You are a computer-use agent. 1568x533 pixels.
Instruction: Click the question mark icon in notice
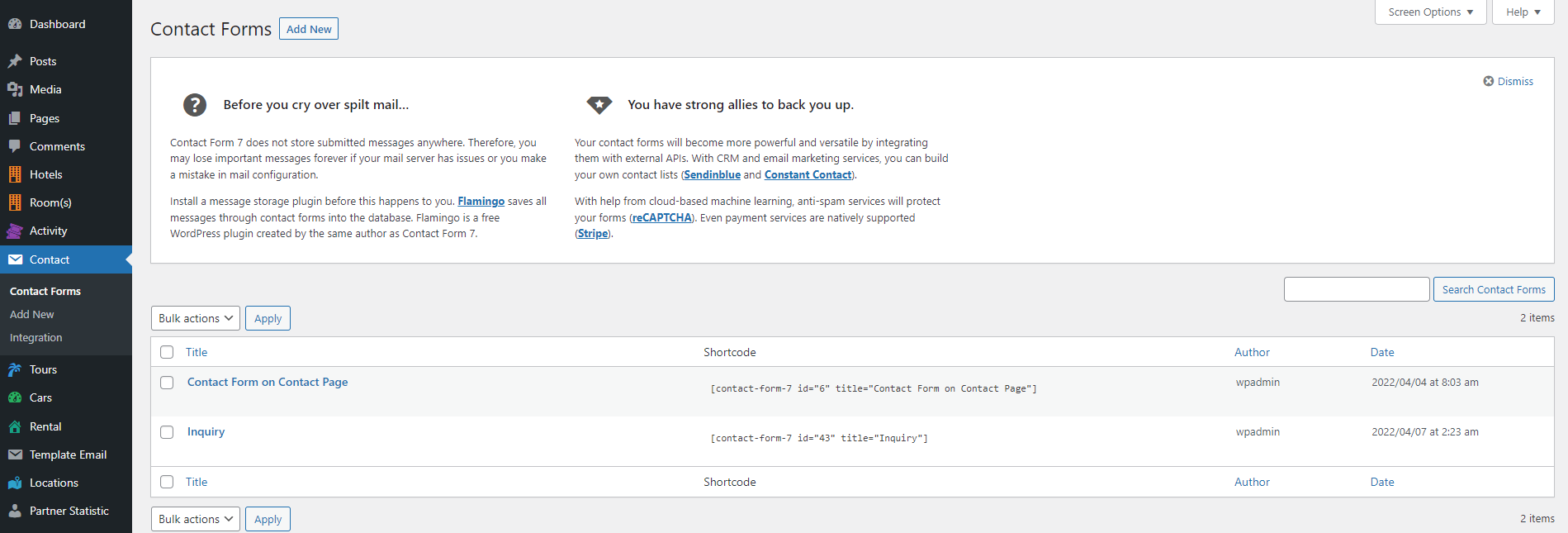coord(195,105)
